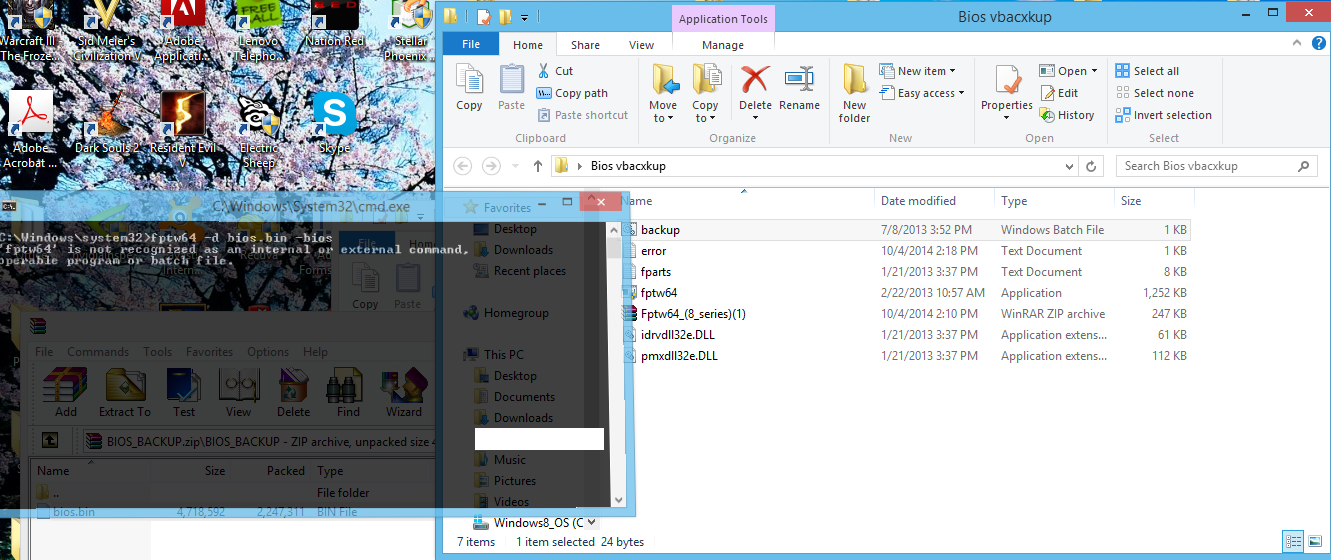Click the Paste icon in Clipboard group
The height and width of the screenshot is (560, 1331).
point(511,87)
